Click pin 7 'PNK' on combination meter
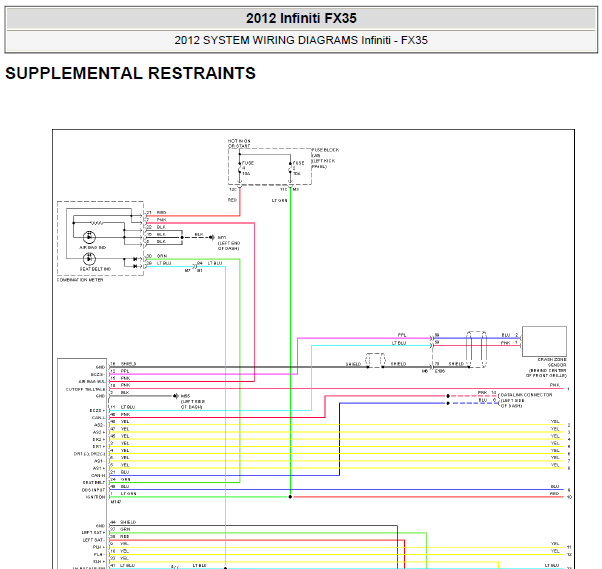The image size is (602, 569). coord(157,220)
